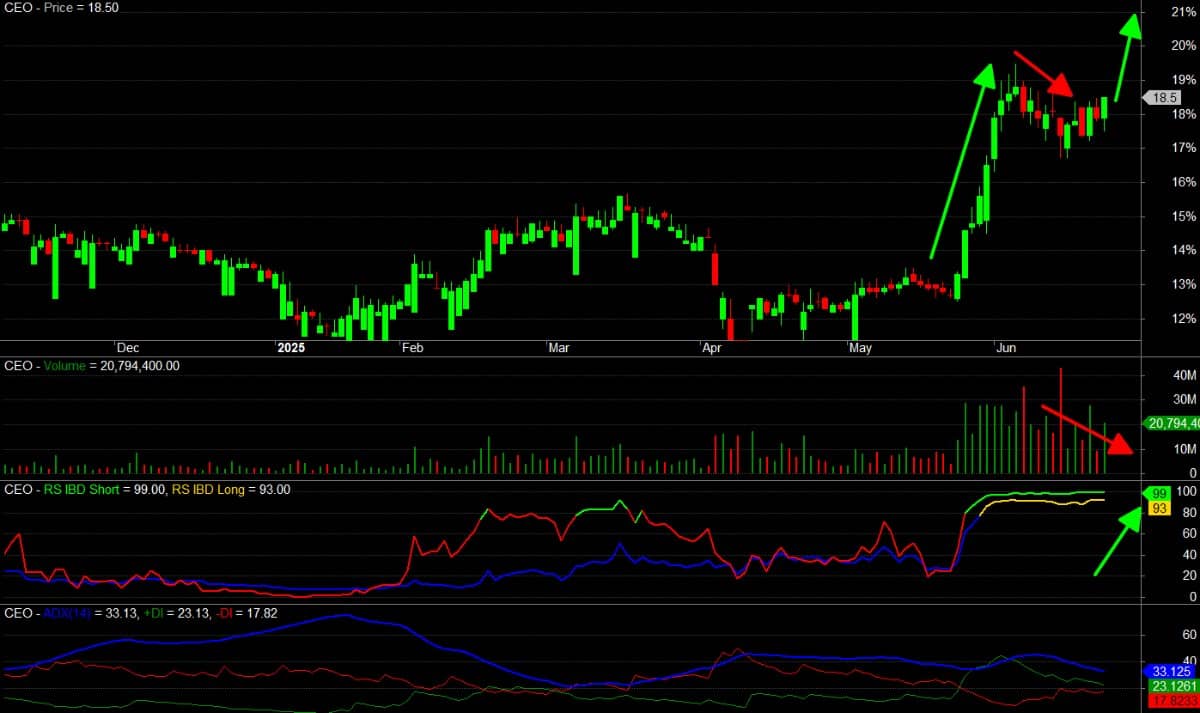Viewport: 1200px width, 713px height.
Task: Click the red 17.8238 -DI value tag
Action: [x=1165, y=702]
